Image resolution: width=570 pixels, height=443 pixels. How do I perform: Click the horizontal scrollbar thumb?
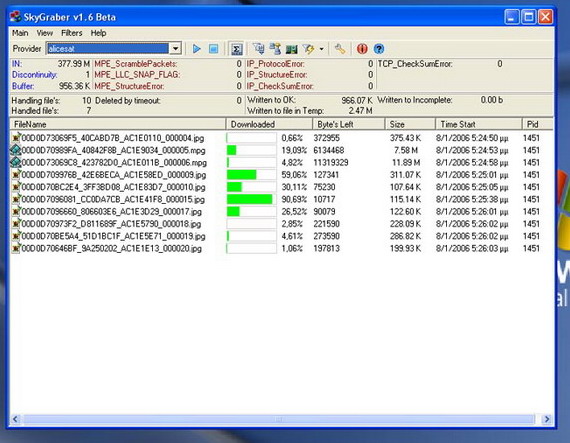pos(279,419)
